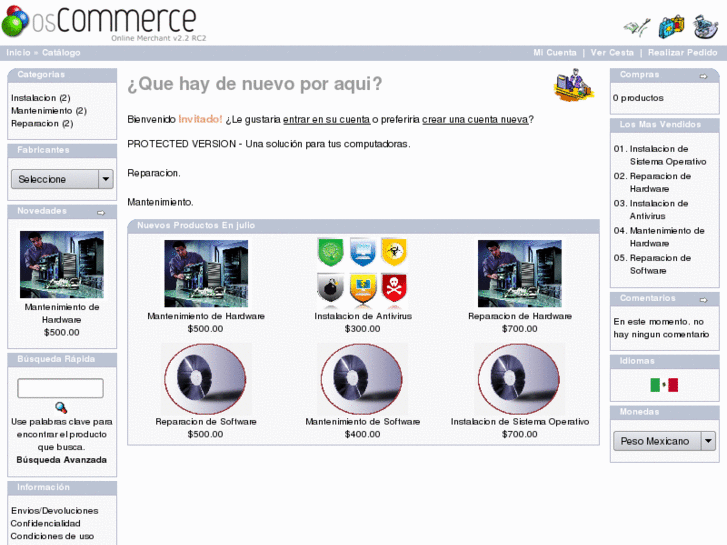
Task: Open Reparacion de Software disc image
Action: (x=206, y=379)
